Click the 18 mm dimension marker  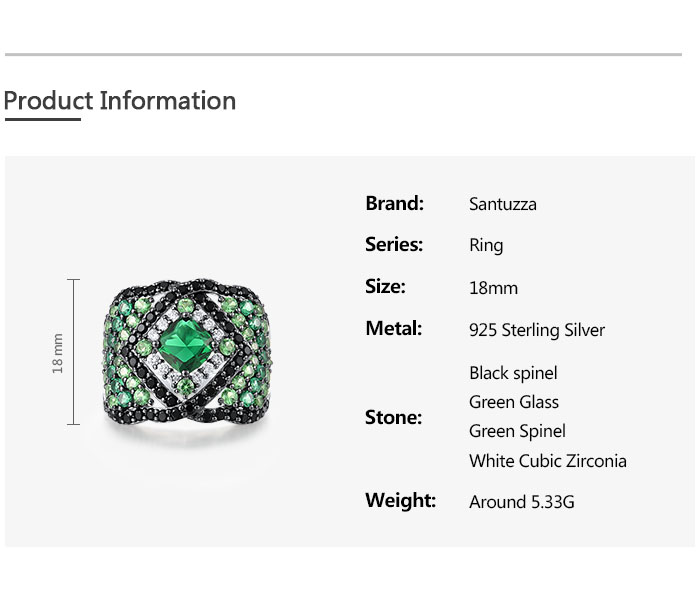point(58,353)
